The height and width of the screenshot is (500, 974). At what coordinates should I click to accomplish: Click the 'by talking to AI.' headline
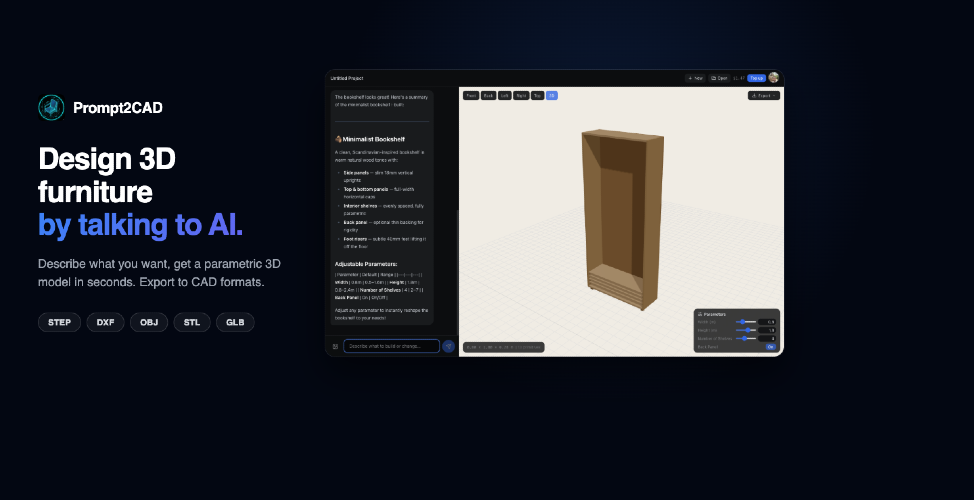click(x=140, y=225)
